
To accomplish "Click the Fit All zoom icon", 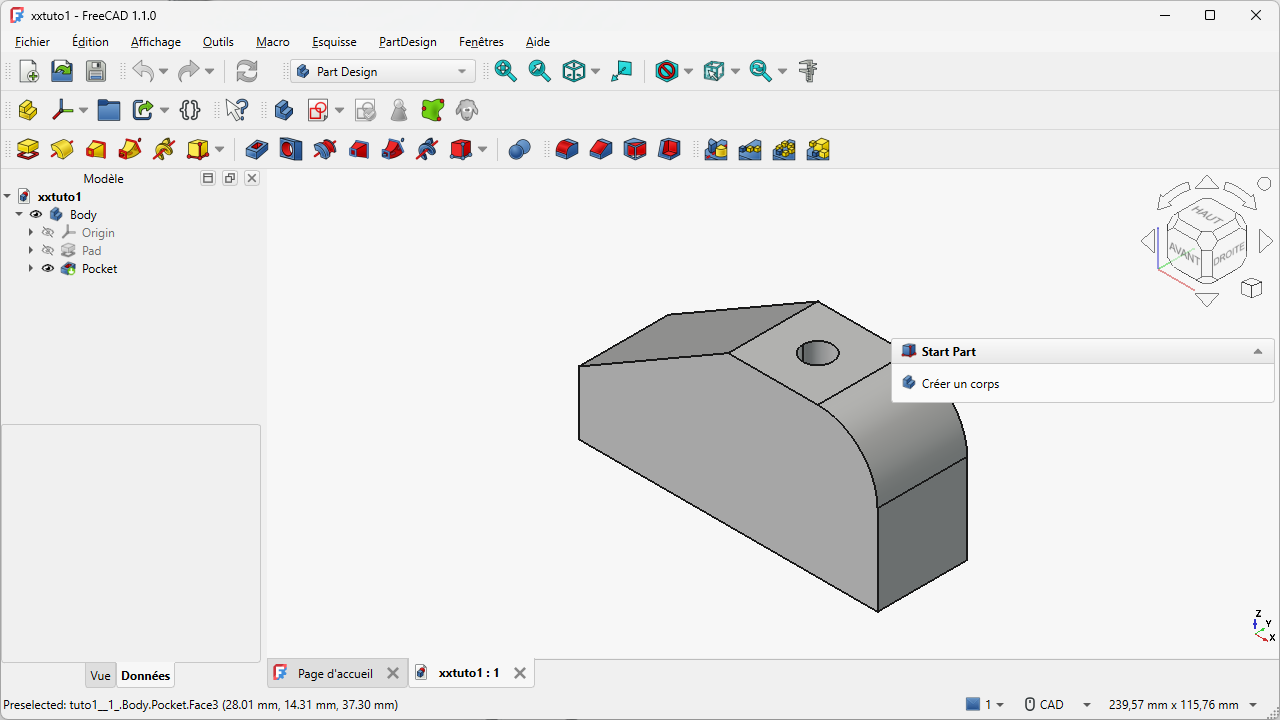I will (506, 71).
